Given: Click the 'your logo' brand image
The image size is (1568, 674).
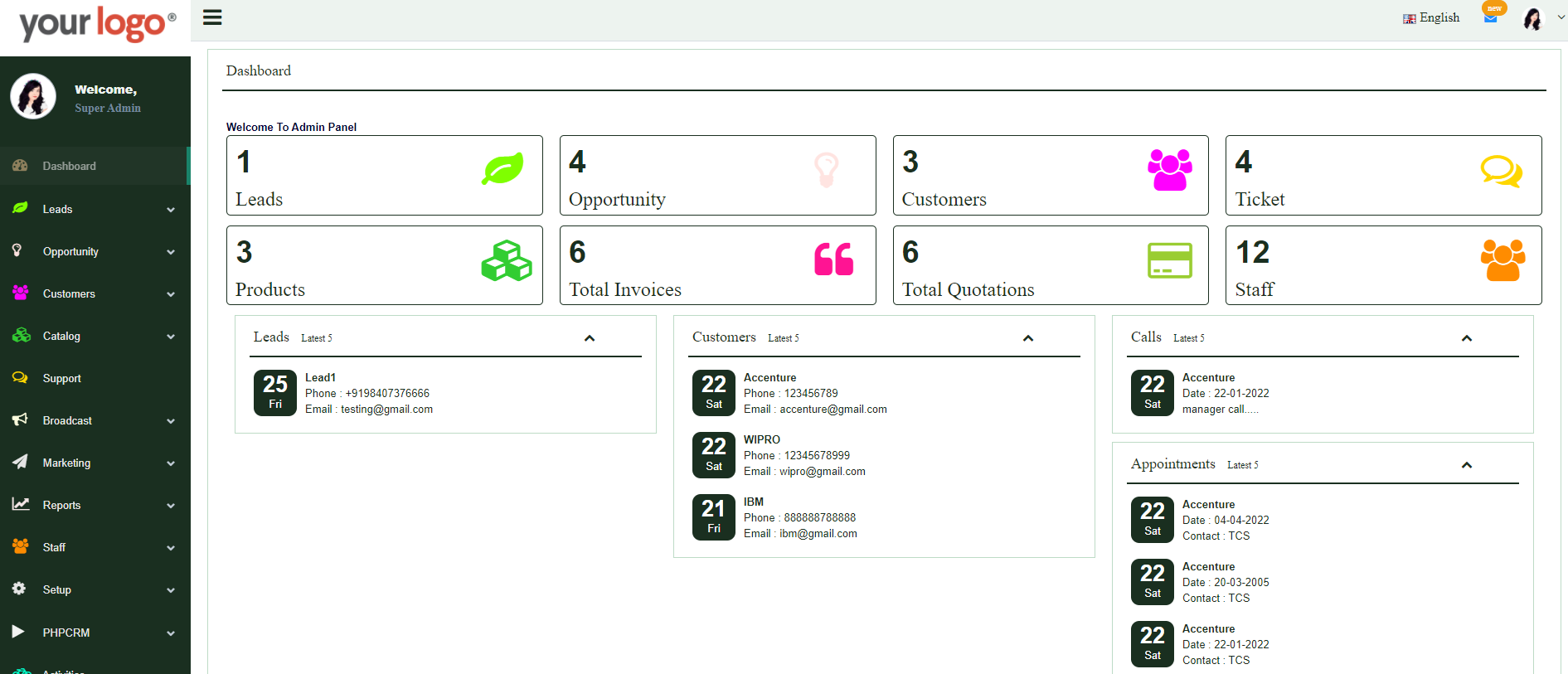Looking at the screenshot, I should pos(97,24).
